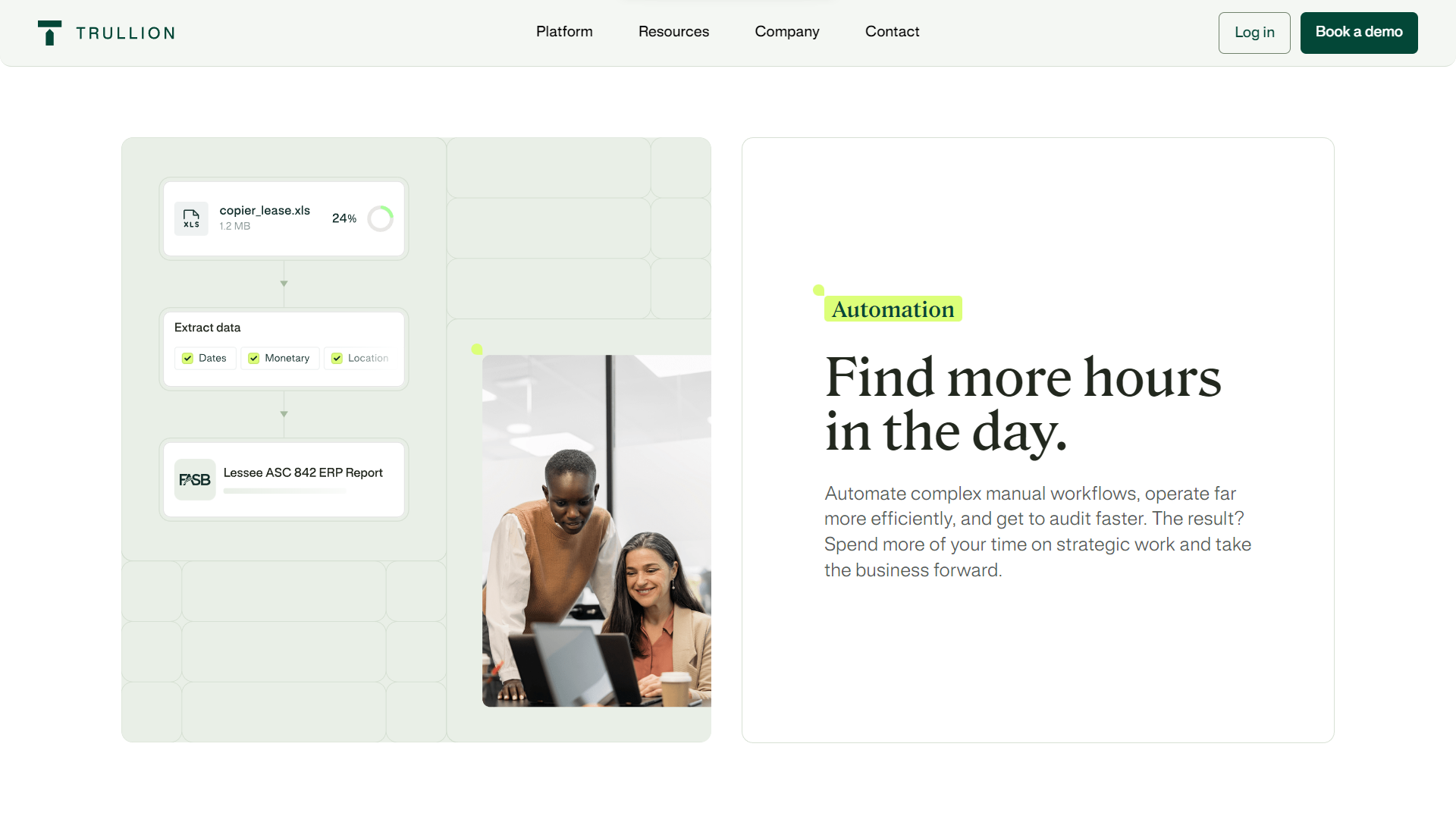Viewport: 1456px width, 819px height.
Task: Click the ERP report progress bar
Action: [284, 491]
